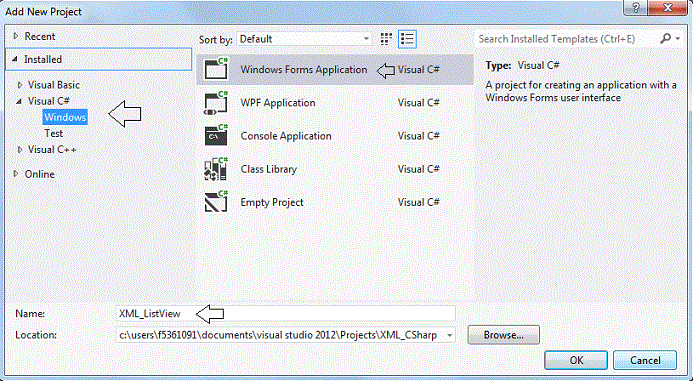The width and height of the screenshot is (693, 381).
Task: Click the search magnifier icon
Action: [666, 39]
